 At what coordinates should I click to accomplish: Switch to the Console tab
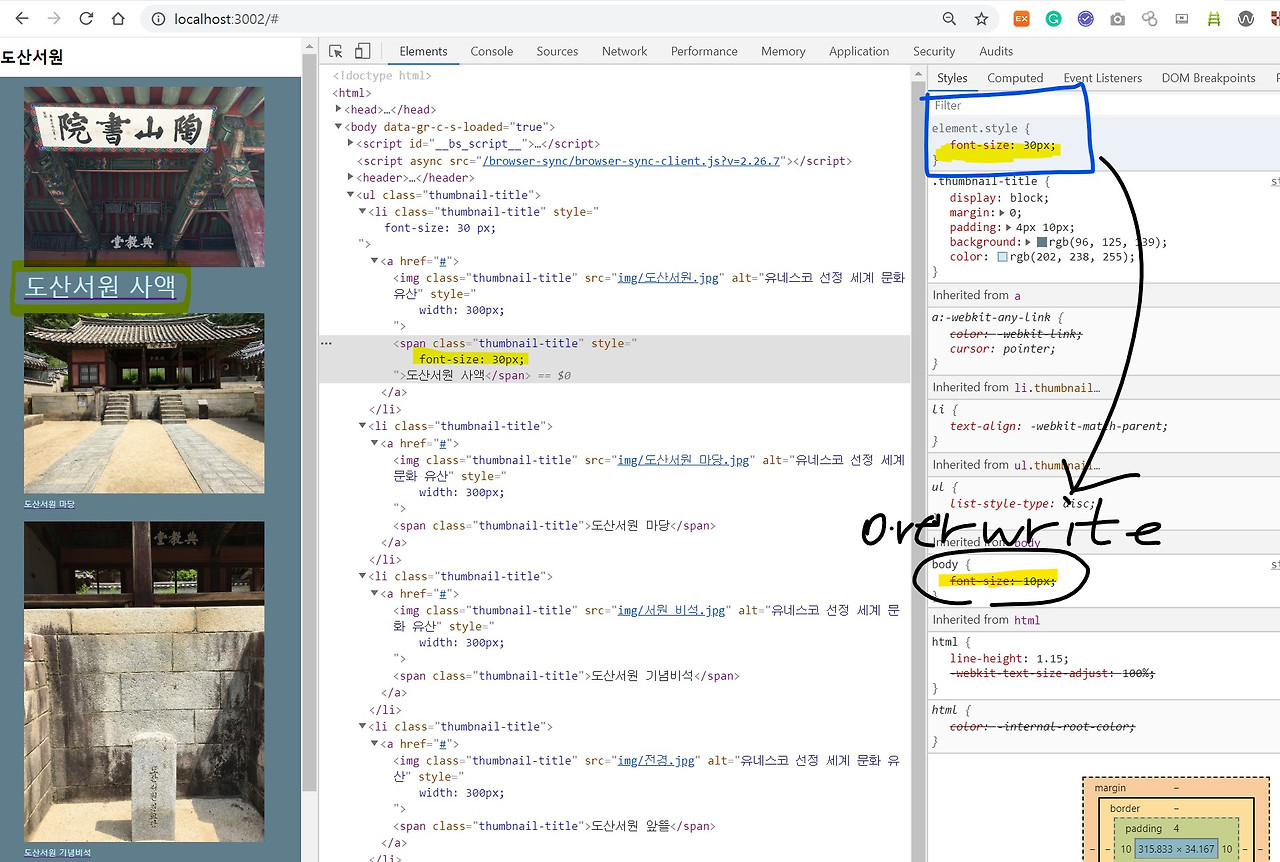point(492,51)
